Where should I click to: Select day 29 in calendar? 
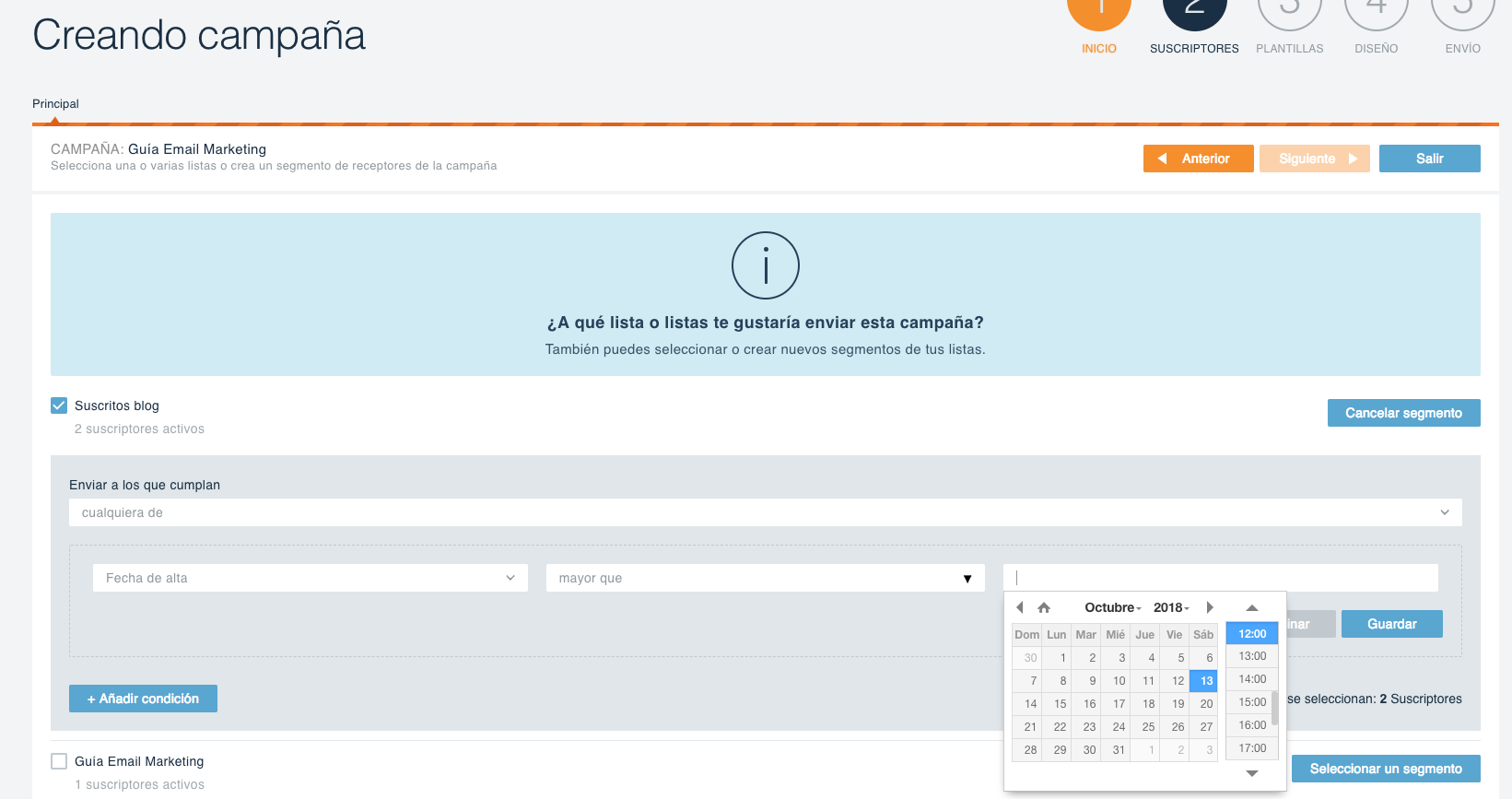pyautogui.click(x=1057, y=750)
